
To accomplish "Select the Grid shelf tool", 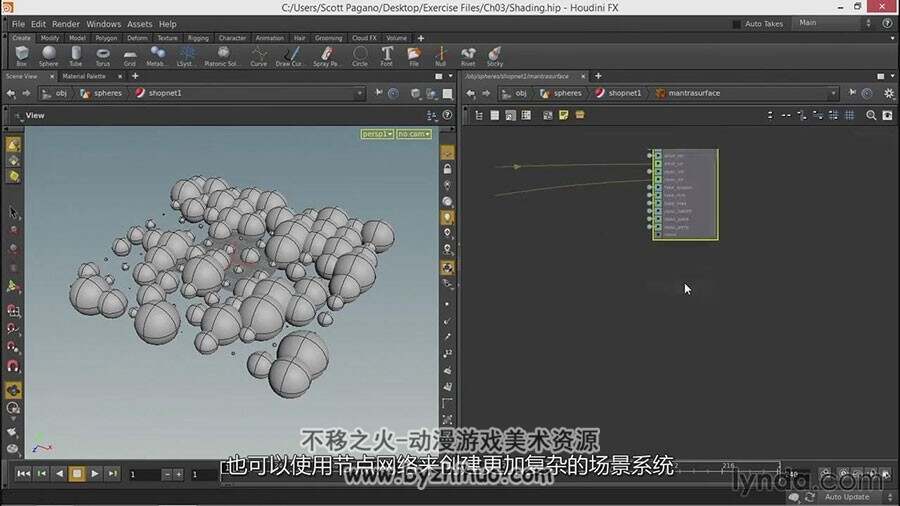I will point(130,56).
